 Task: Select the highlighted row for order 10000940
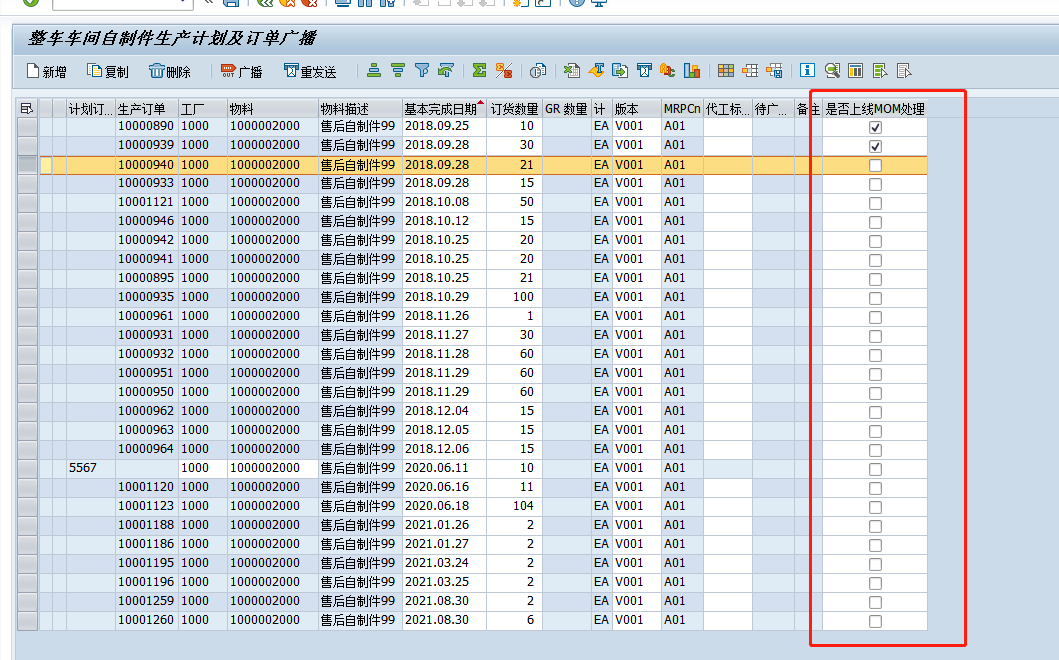28,163
